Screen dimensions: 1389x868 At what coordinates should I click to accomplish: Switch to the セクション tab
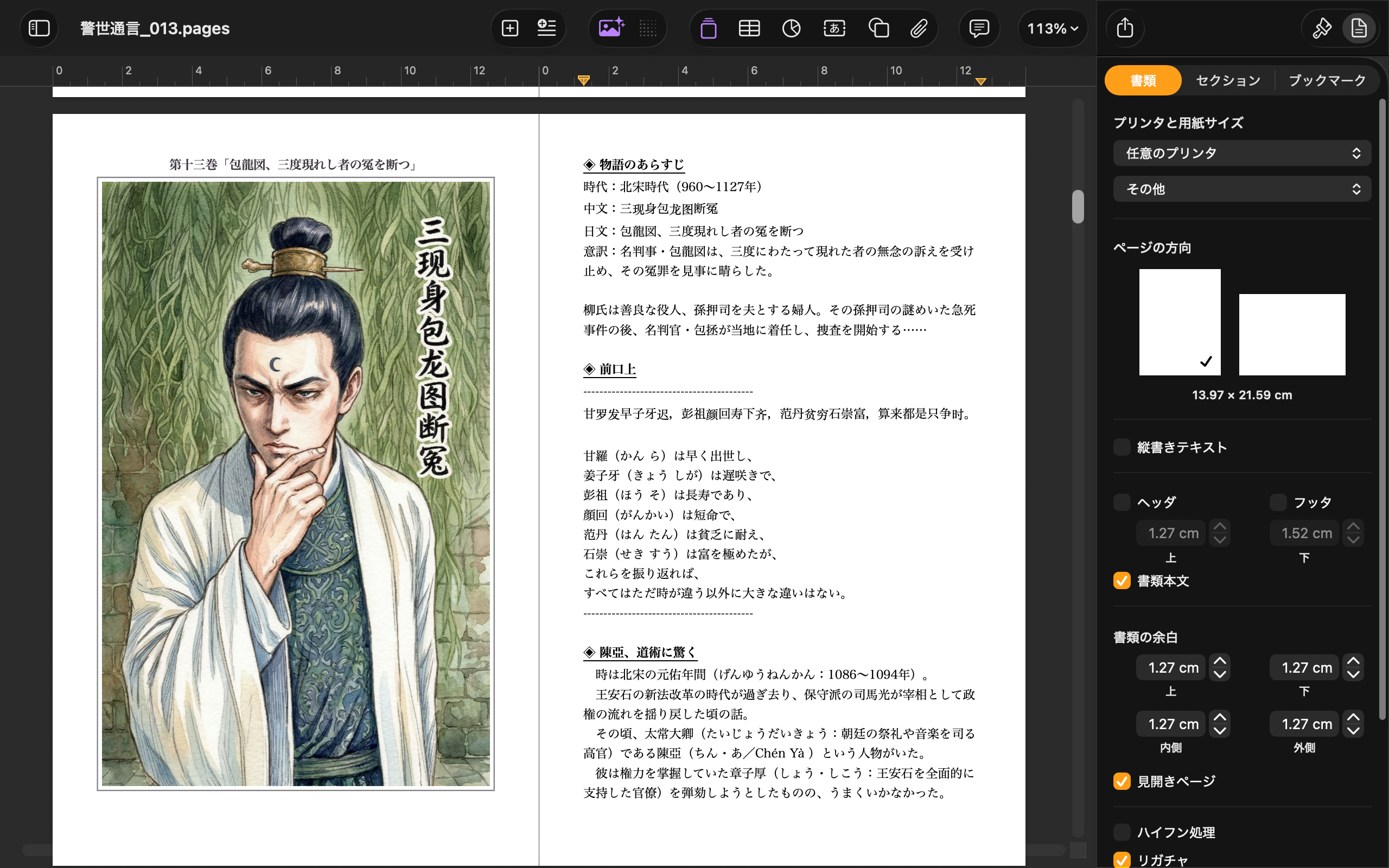[x=1227, y=80]
